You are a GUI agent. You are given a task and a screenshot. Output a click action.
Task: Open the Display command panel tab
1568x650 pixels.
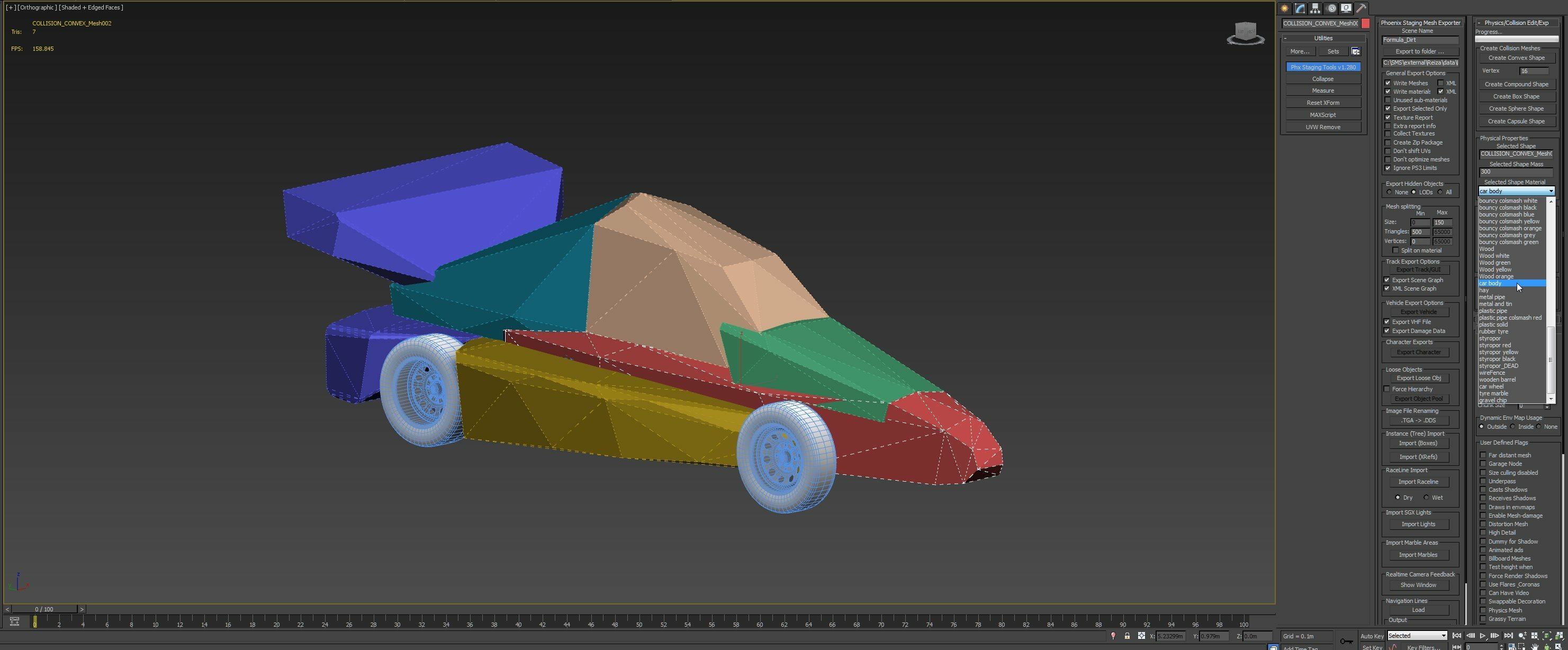pyautogui.click(x=1346, y=8)
